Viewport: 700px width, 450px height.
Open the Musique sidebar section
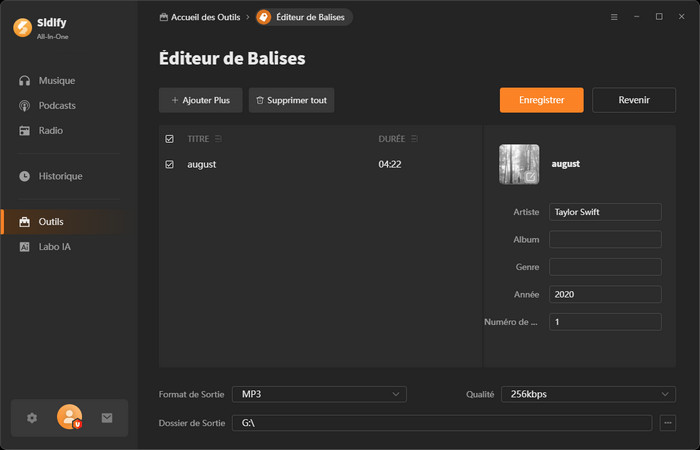pyautogui.click(x=56, y=80)
